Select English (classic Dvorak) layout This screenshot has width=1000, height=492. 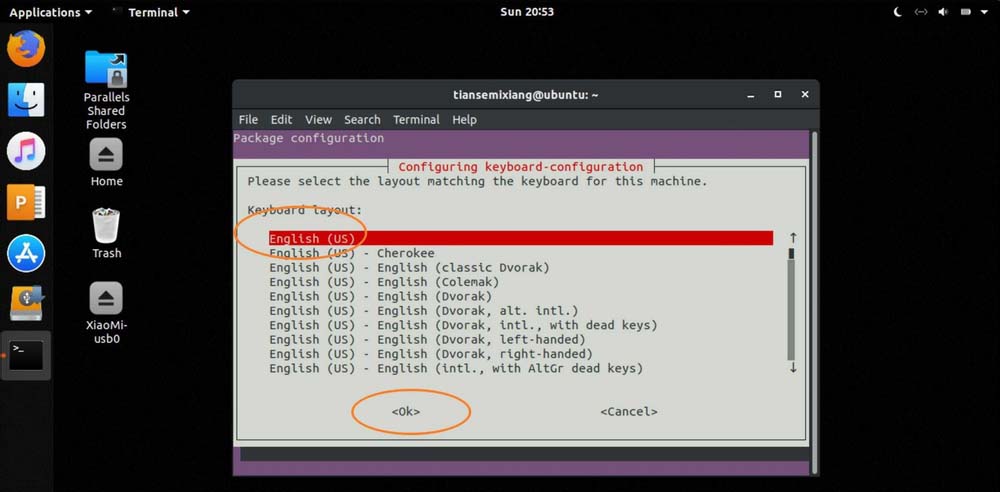(409, 267)
